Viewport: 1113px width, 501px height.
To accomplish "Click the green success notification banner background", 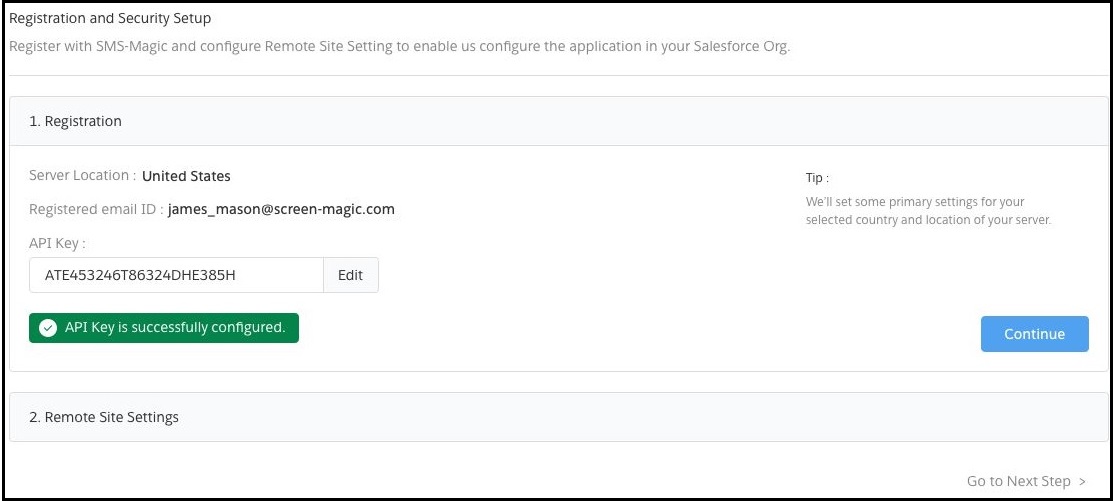I will (164, 328).
